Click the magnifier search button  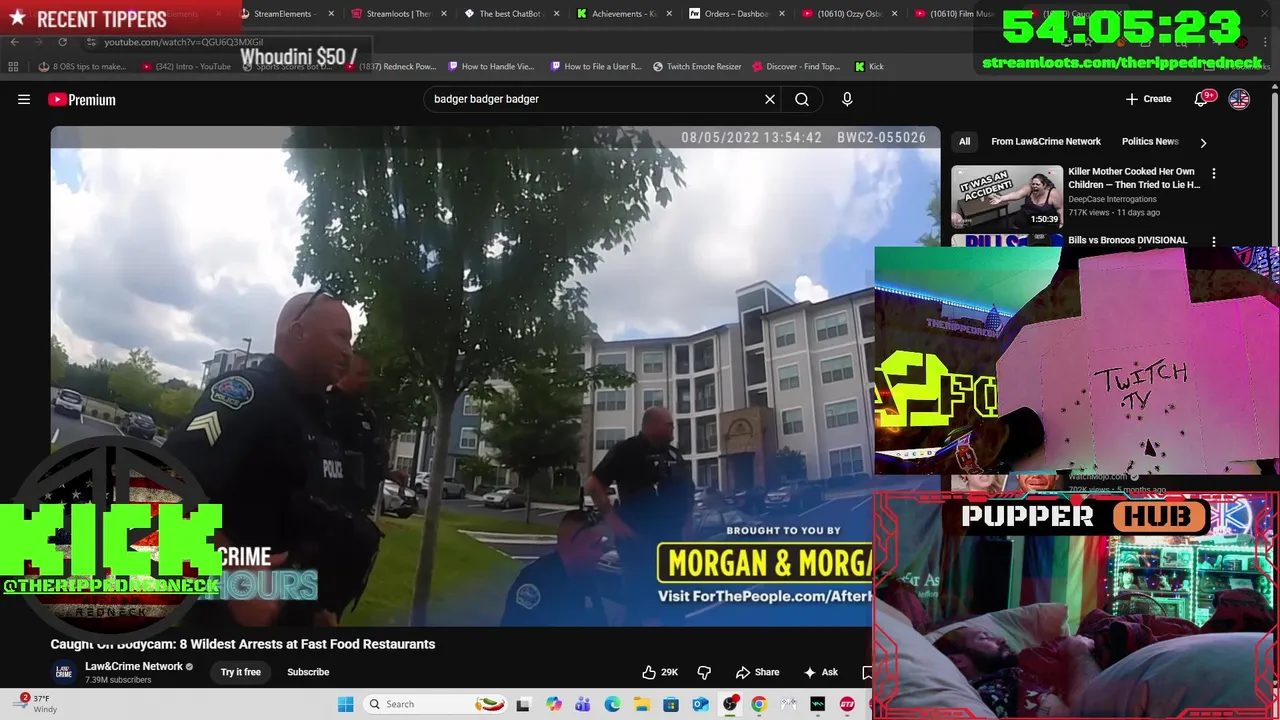click(x=802, y=99)
